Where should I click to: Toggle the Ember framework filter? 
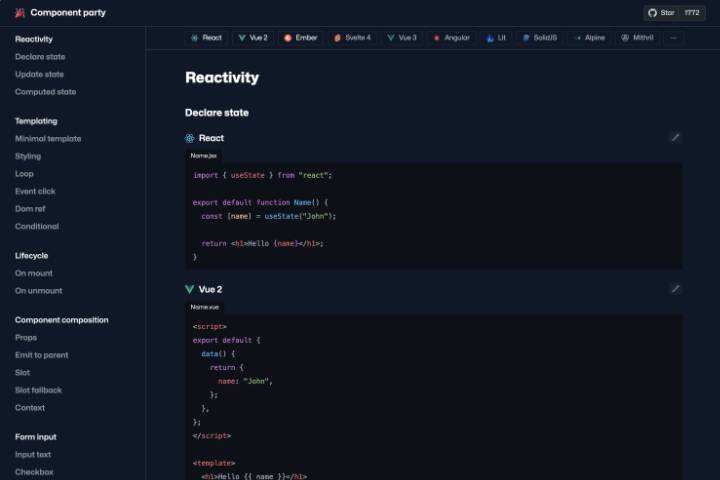[x=300, y=37]
